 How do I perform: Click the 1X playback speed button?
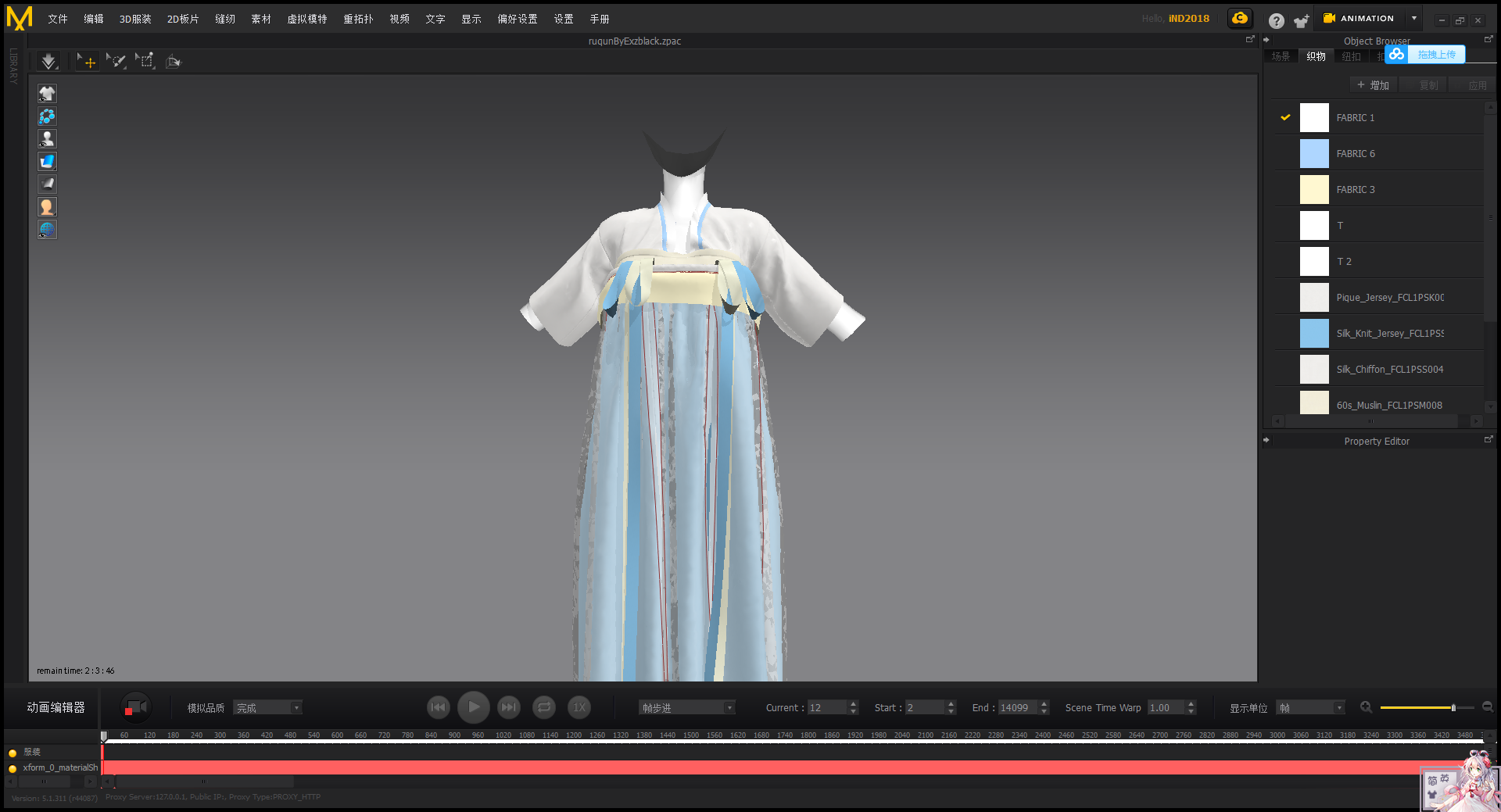click(x=579, y=707)
